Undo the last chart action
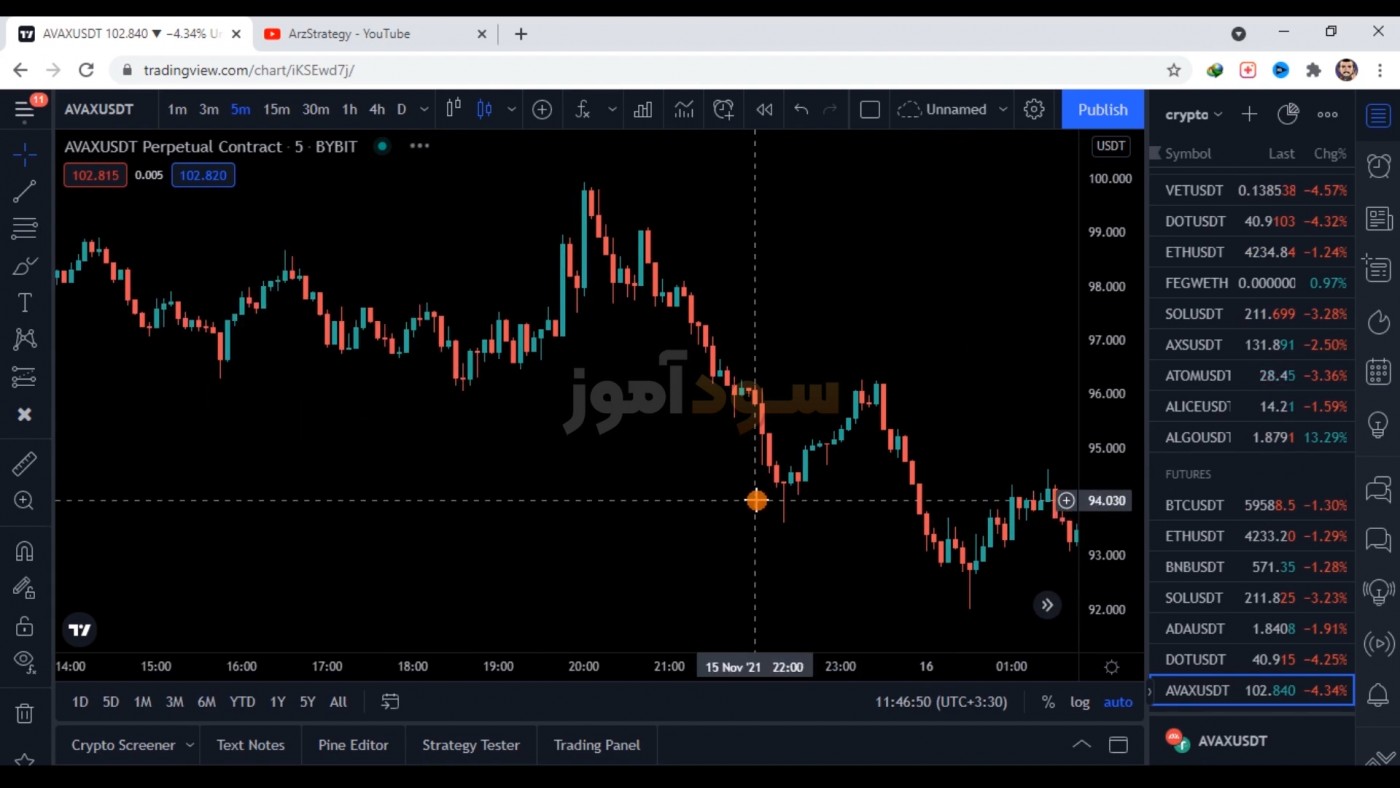 (801, 109)
